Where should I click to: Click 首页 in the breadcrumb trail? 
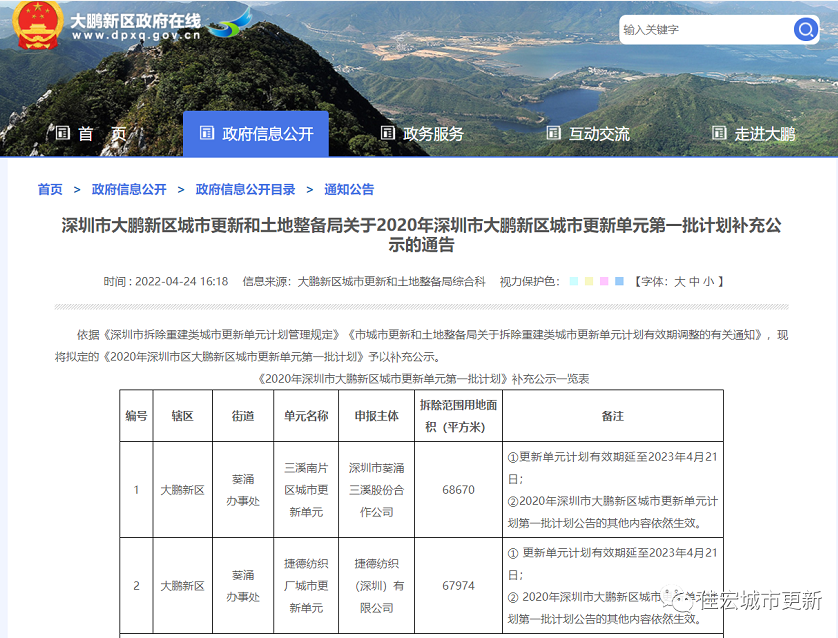[x=50, y=189]
